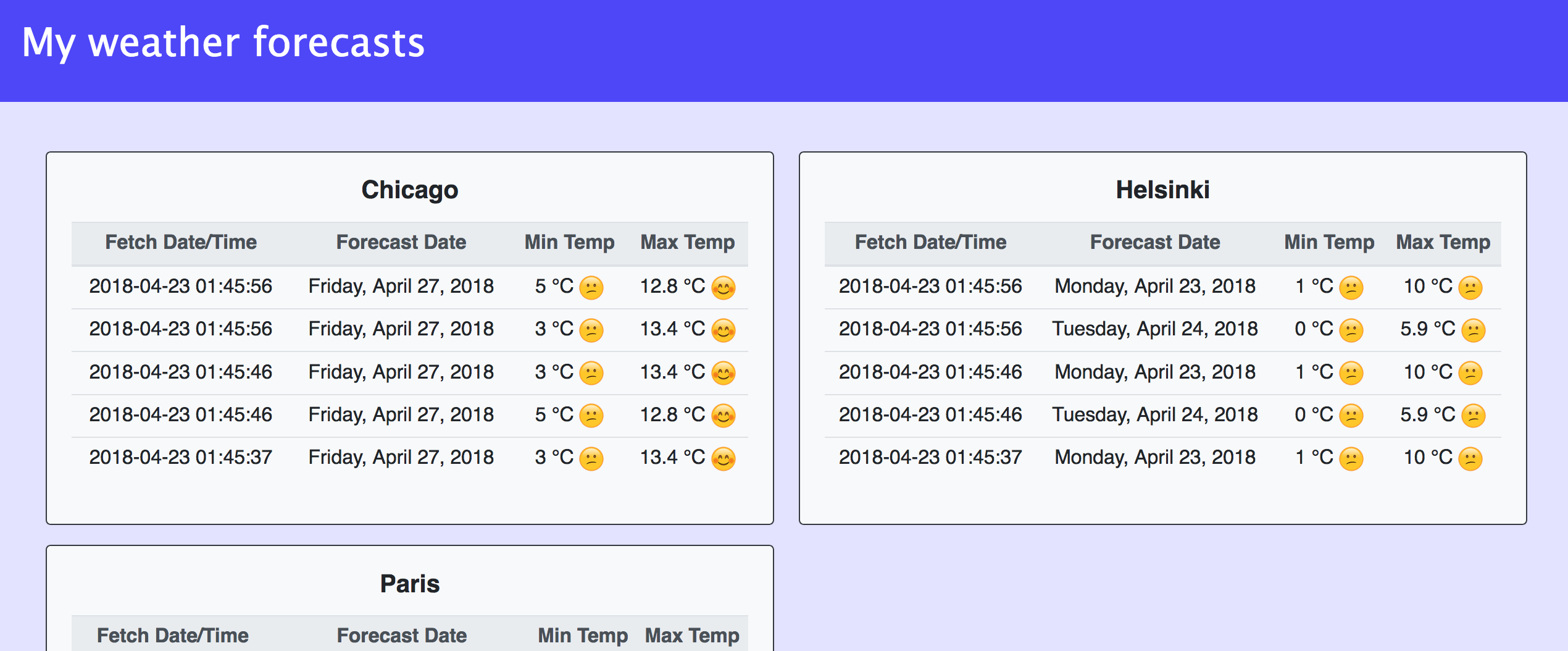1568x651 pixels.
Task: Click '10 °C' value in Helsinki 01:45:37 row
Action: [x=1428, y=458]
